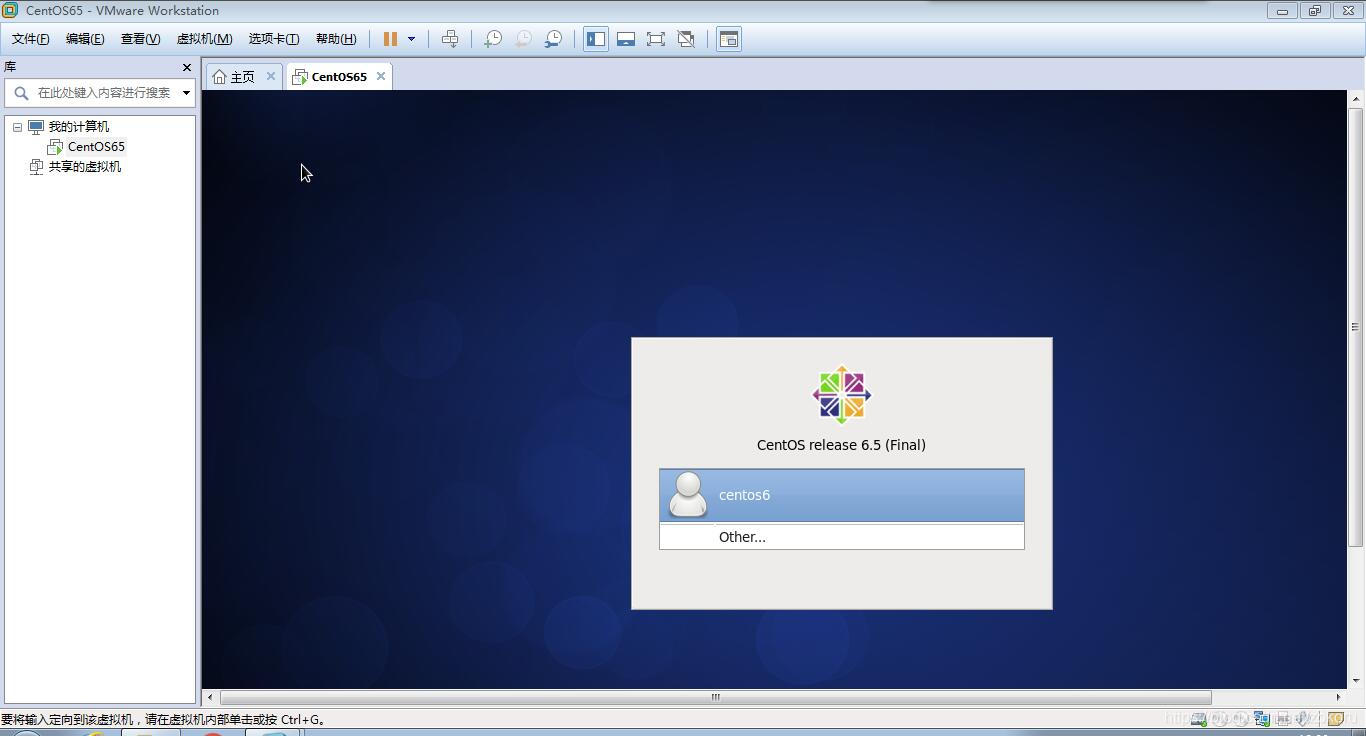This screenshot has height=736, width=1366.
Task: Close the CentOS65 tab
Action: click(380, 76)
